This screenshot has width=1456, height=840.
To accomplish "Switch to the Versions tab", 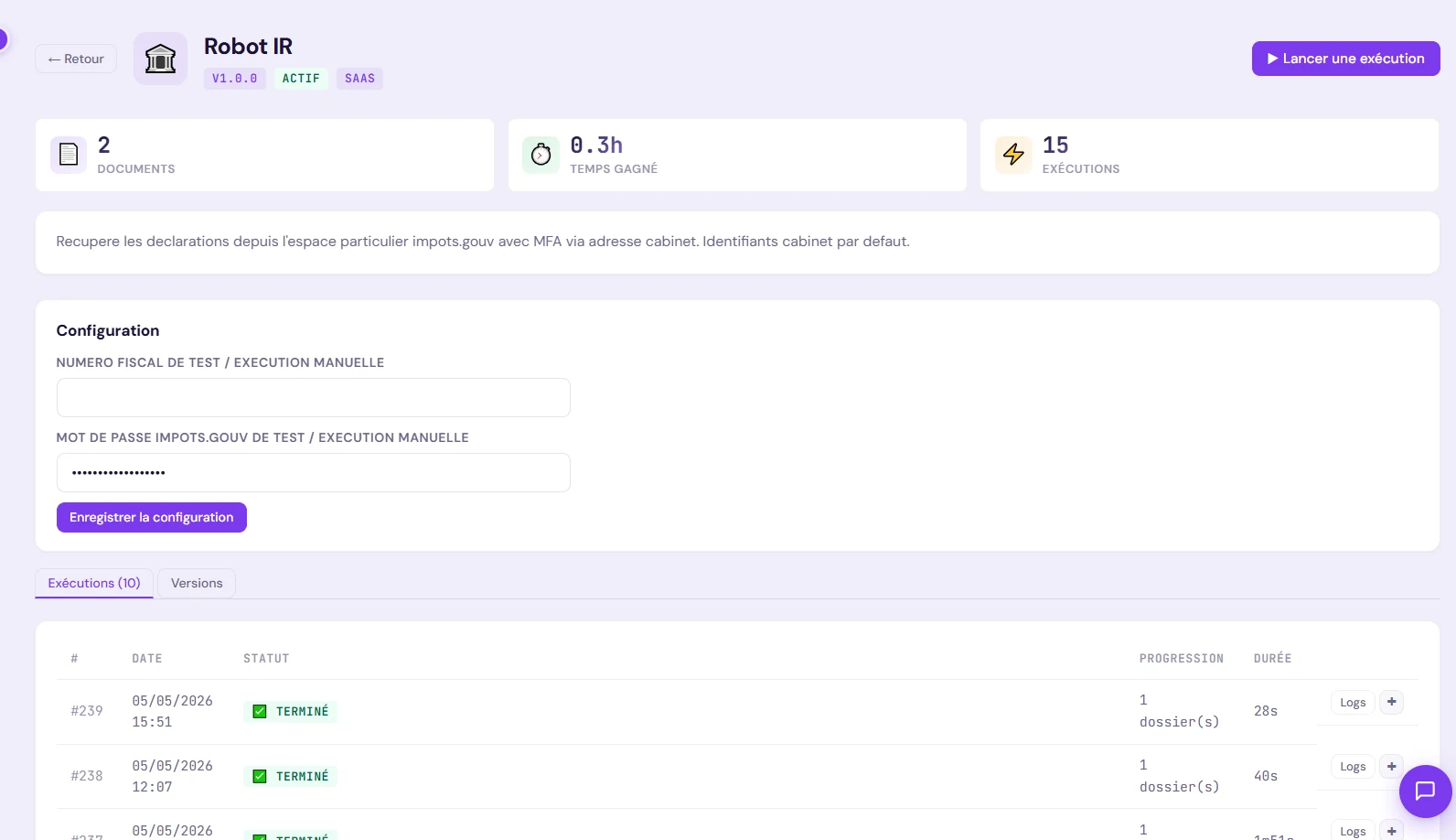I will click(197, 583).
